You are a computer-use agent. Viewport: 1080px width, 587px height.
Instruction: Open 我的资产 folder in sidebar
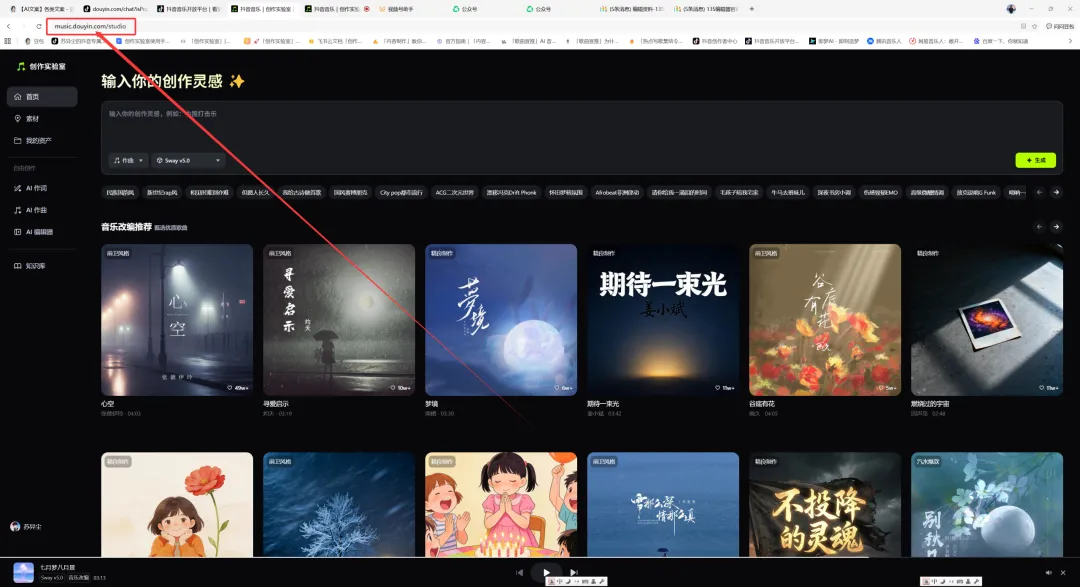tap(42, 141)
